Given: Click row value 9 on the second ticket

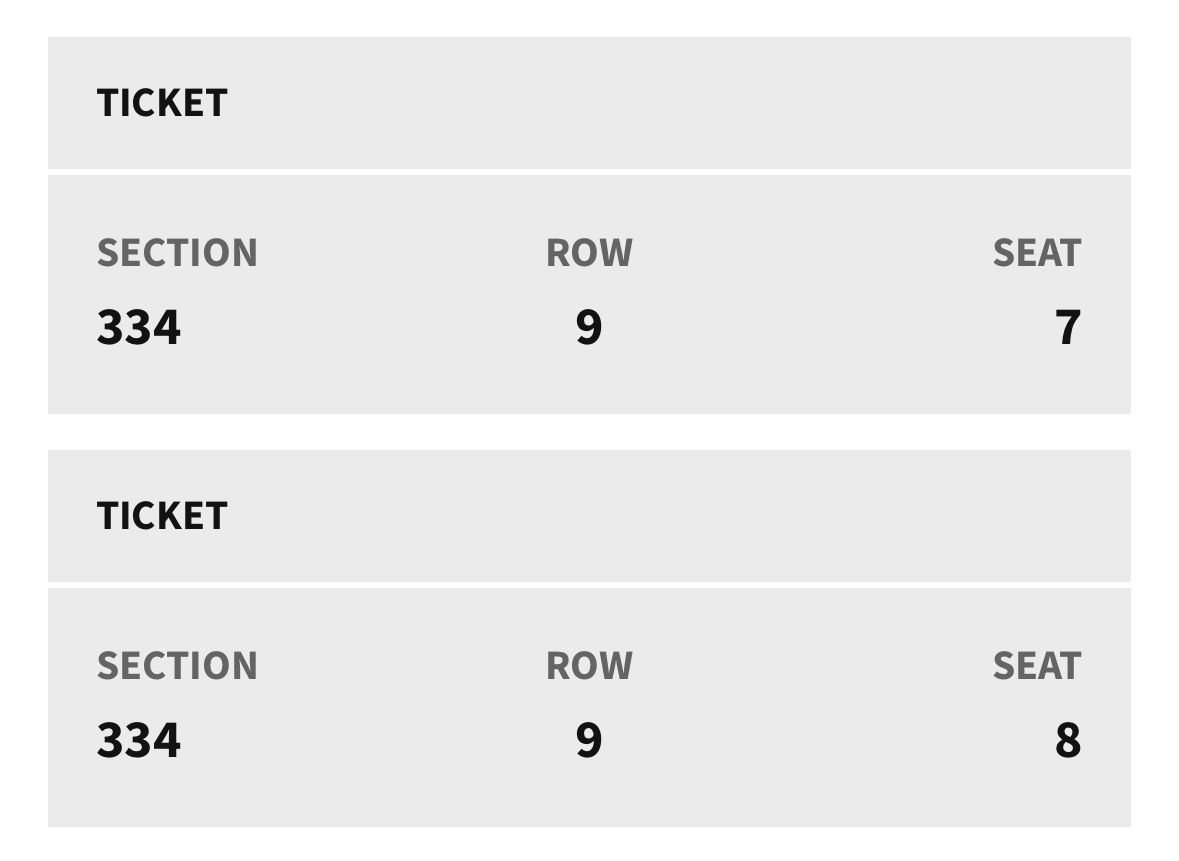Looking at the screenshot, I should (589, 741).
